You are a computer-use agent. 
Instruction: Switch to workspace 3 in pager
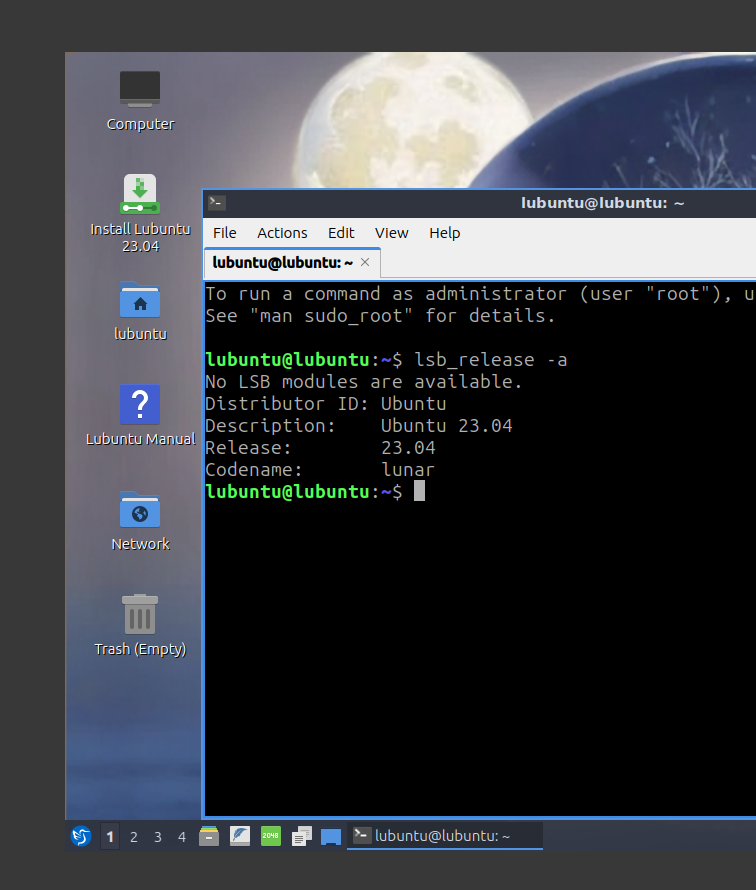pos(158,837)
